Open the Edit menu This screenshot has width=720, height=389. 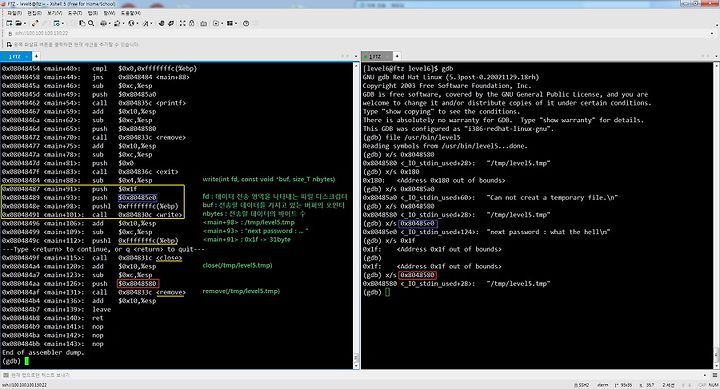[34, 13]
